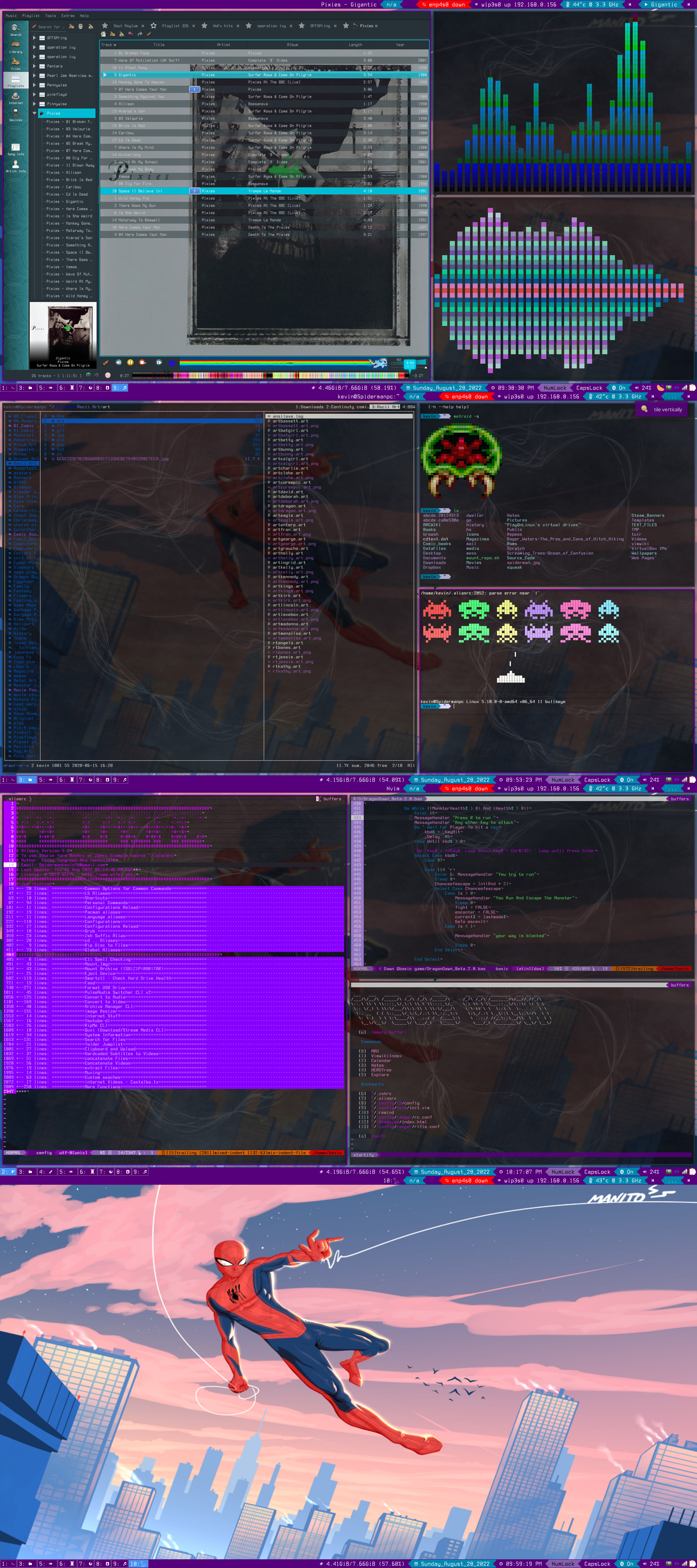Toggle the love star for current song
Viewport: 697px width, 1568px height.
point(172,363)
